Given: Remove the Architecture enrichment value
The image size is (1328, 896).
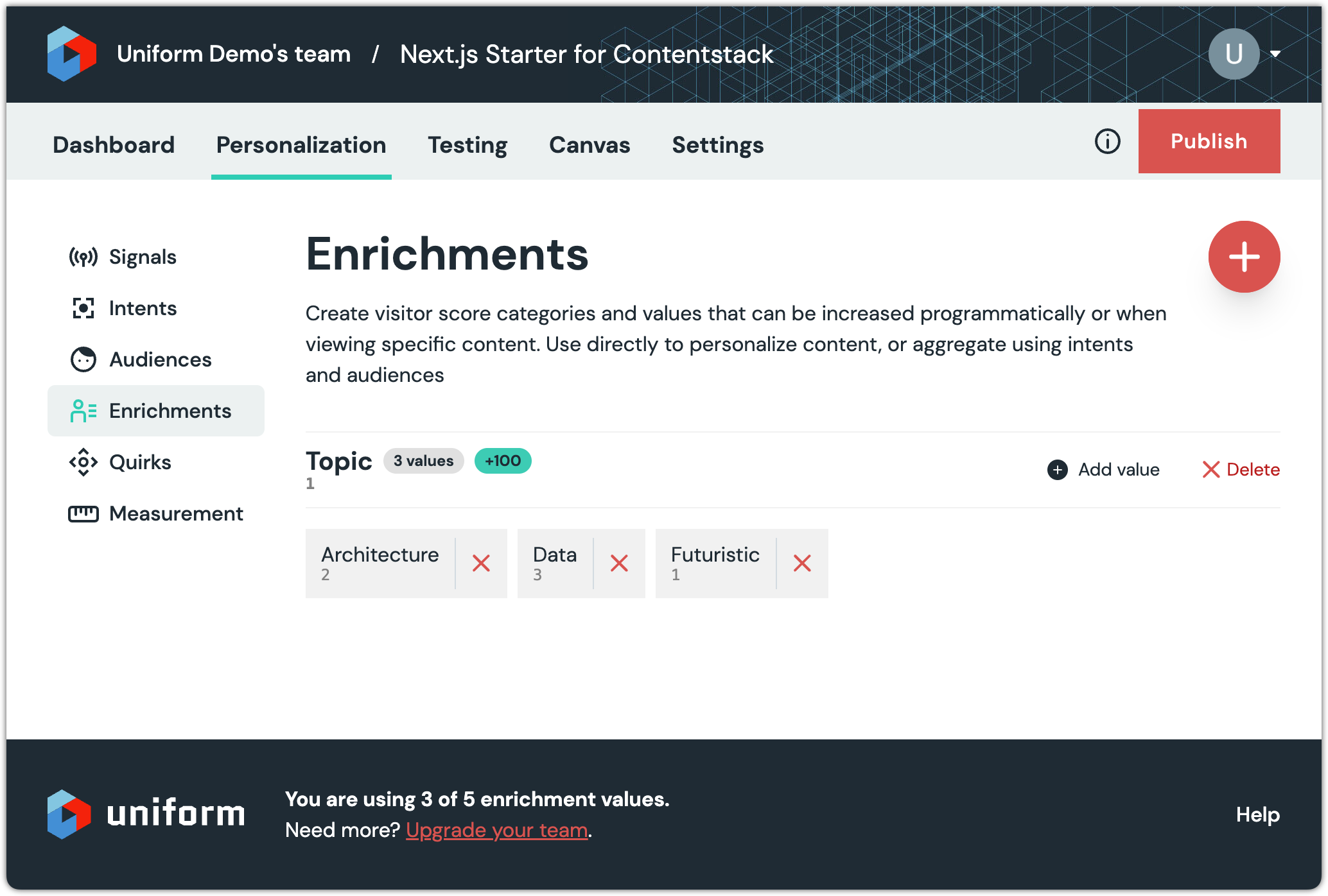Looking at the screenshot, I should point(481,564).
